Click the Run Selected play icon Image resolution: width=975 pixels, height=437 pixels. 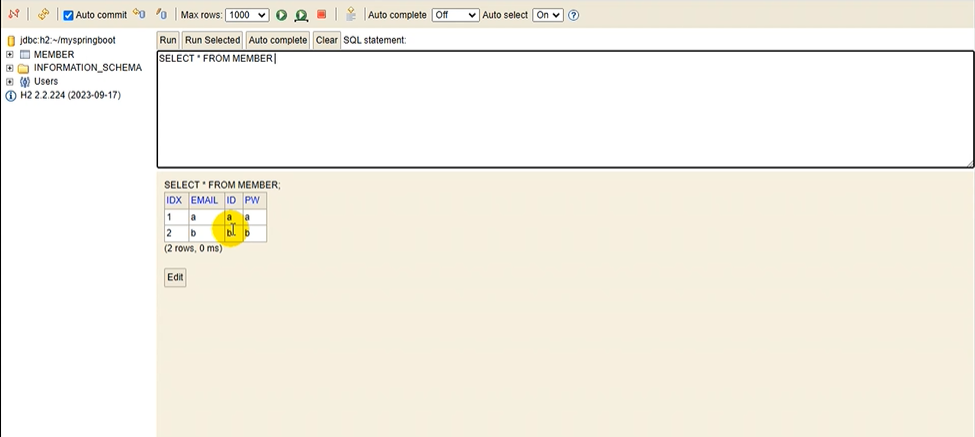pyautogui.click(x=302, y=14)
